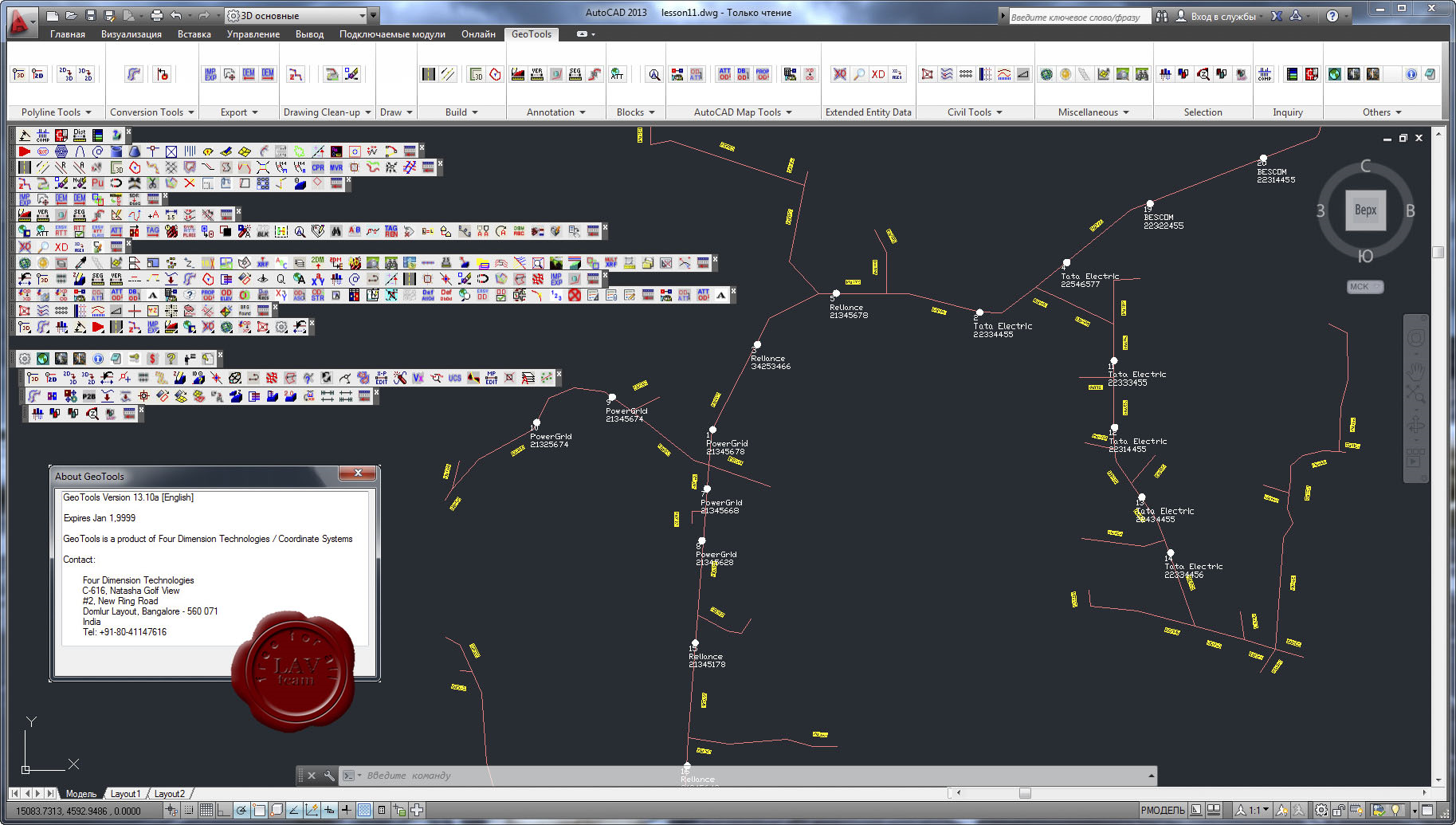Switch to the Layout1 tab

point(125,794)
